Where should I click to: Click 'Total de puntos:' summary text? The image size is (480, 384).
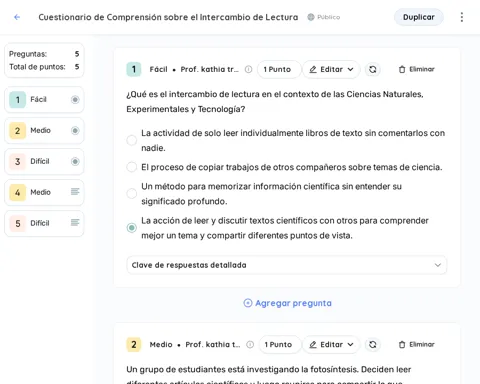point(37,67)
